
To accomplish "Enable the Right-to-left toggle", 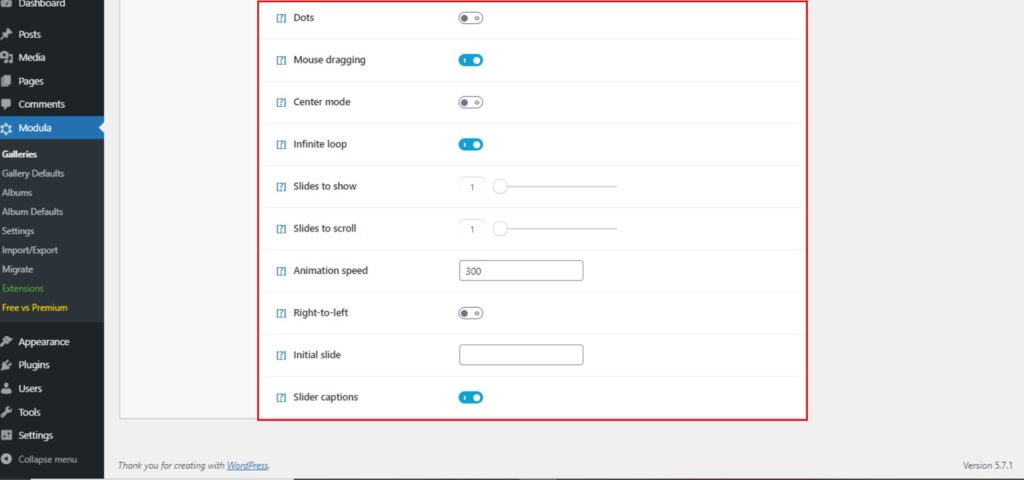I will 470,313.
